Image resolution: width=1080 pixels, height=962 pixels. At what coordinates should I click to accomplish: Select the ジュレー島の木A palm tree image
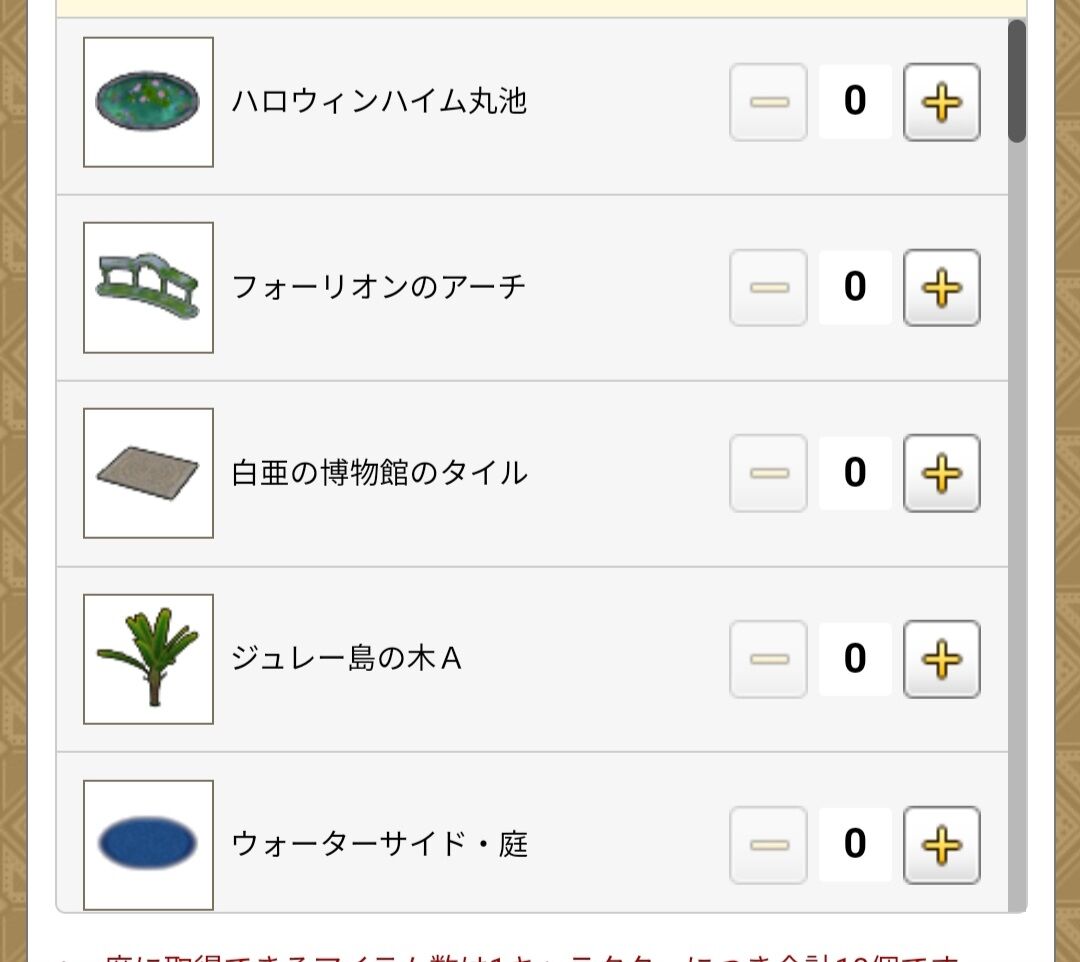point(148,659)
